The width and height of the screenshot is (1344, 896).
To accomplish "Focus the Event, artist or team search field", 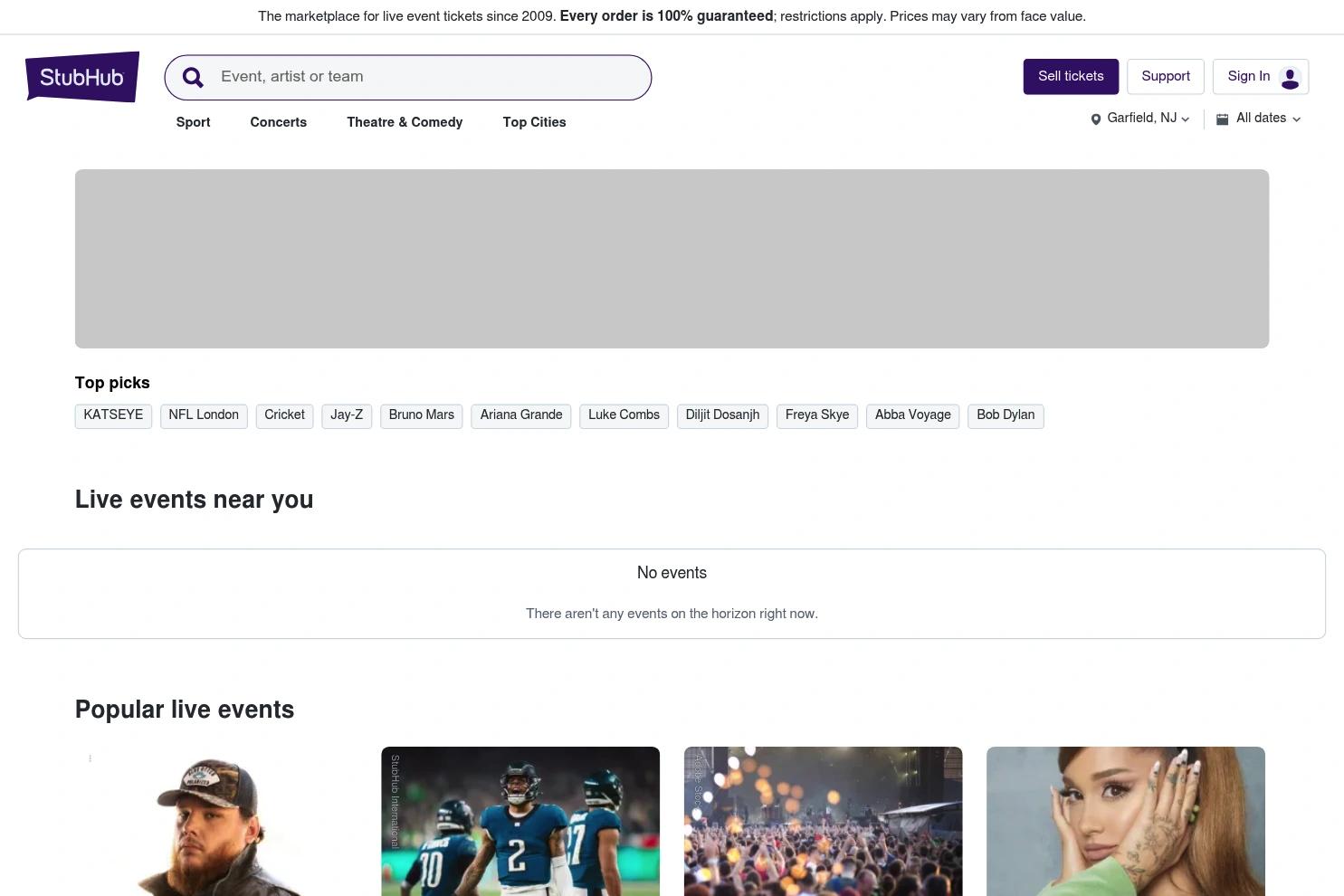I will coord(408,78).
